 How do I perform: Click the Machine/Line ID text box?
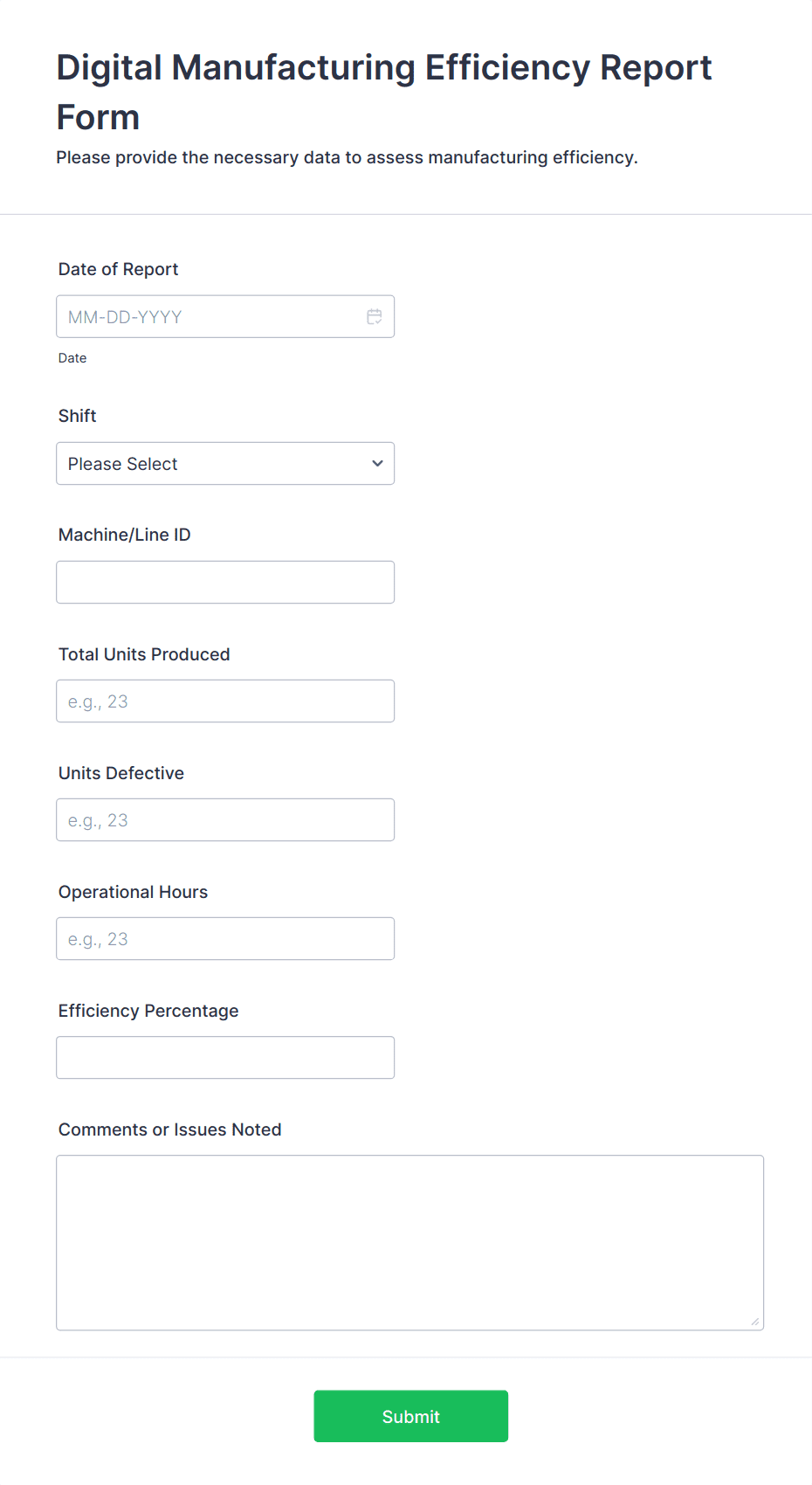click(x=225, y=583)
